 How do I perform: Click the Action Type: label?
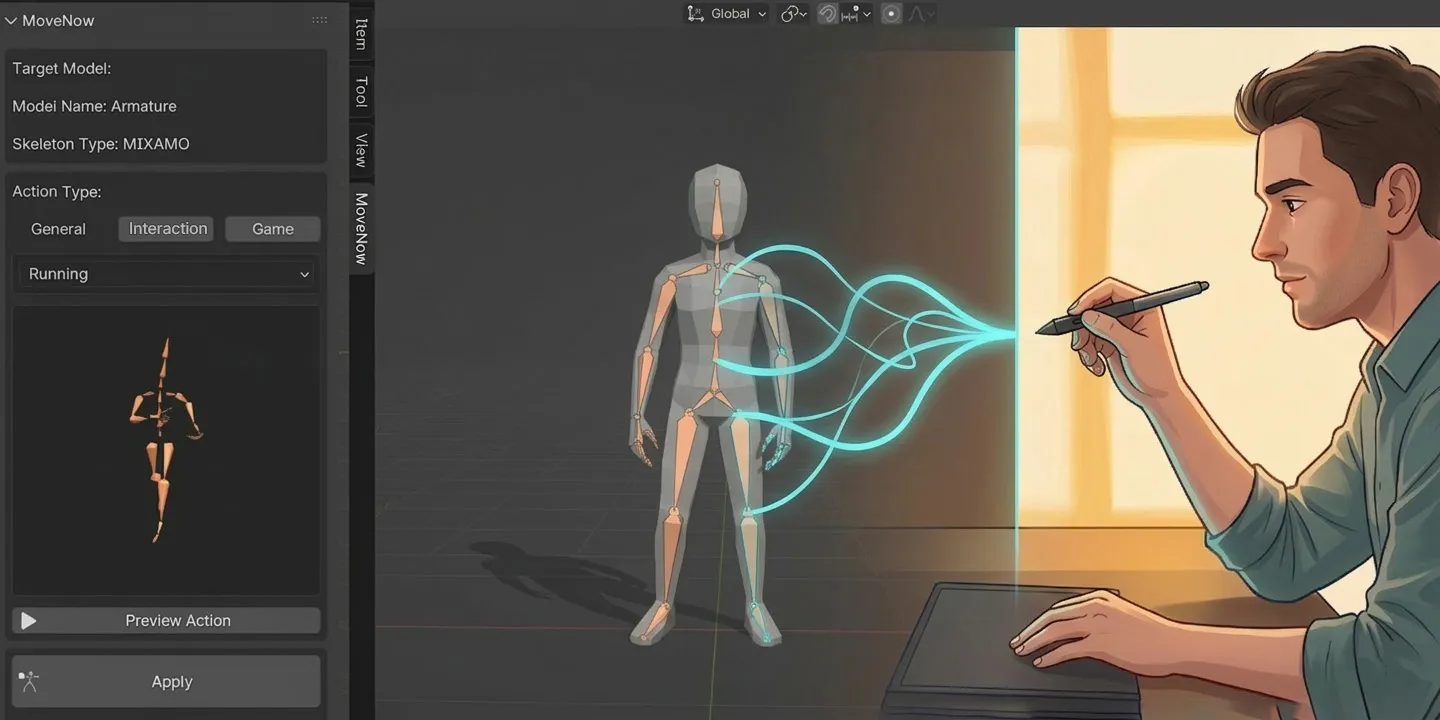pyautogui.click(x=57, y=192)
